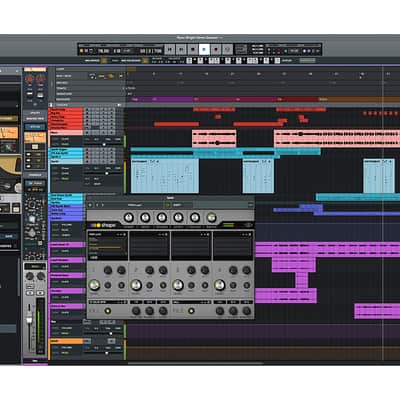Toggle the yellow switch in conductor track row
The width and height of the screenshot is (400, 400).
[x=110, y=76]
